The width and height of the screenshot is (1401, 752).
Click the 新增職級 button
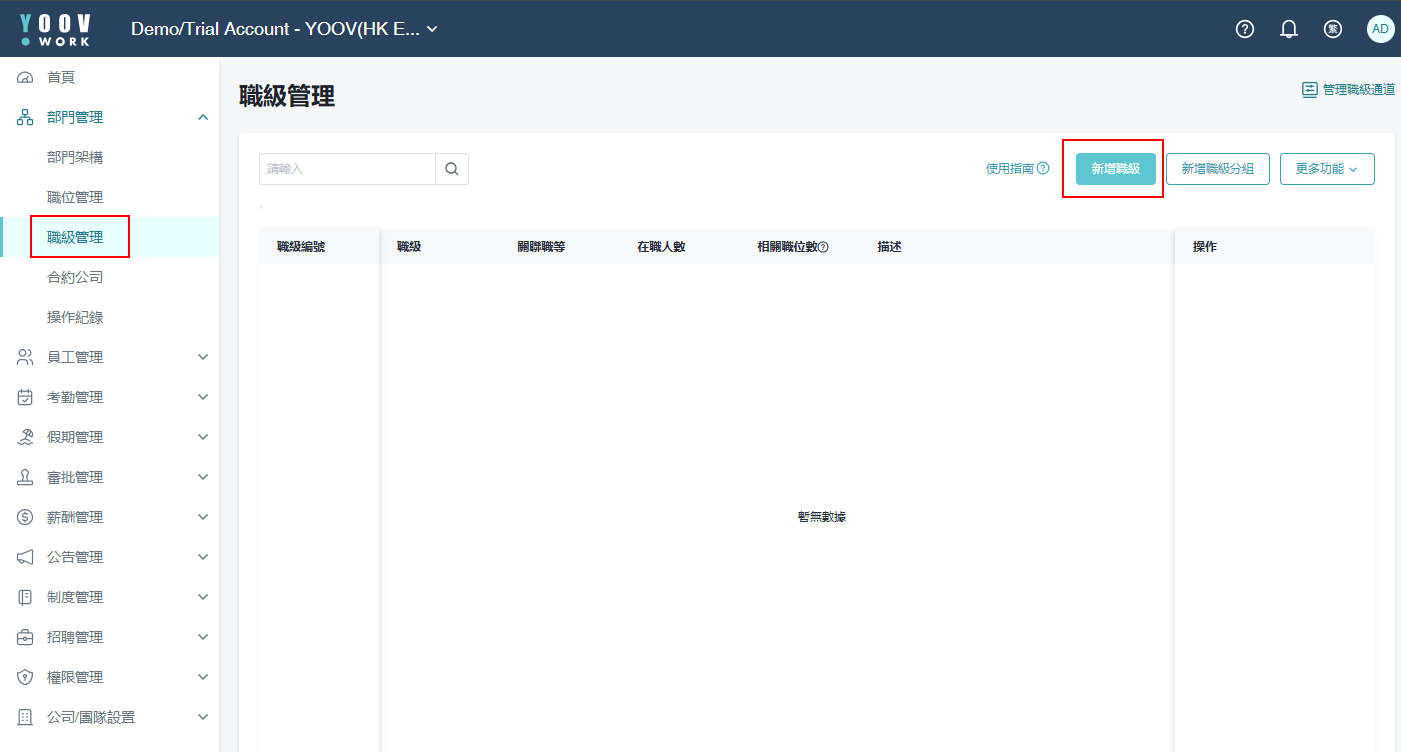(1115, 169)
